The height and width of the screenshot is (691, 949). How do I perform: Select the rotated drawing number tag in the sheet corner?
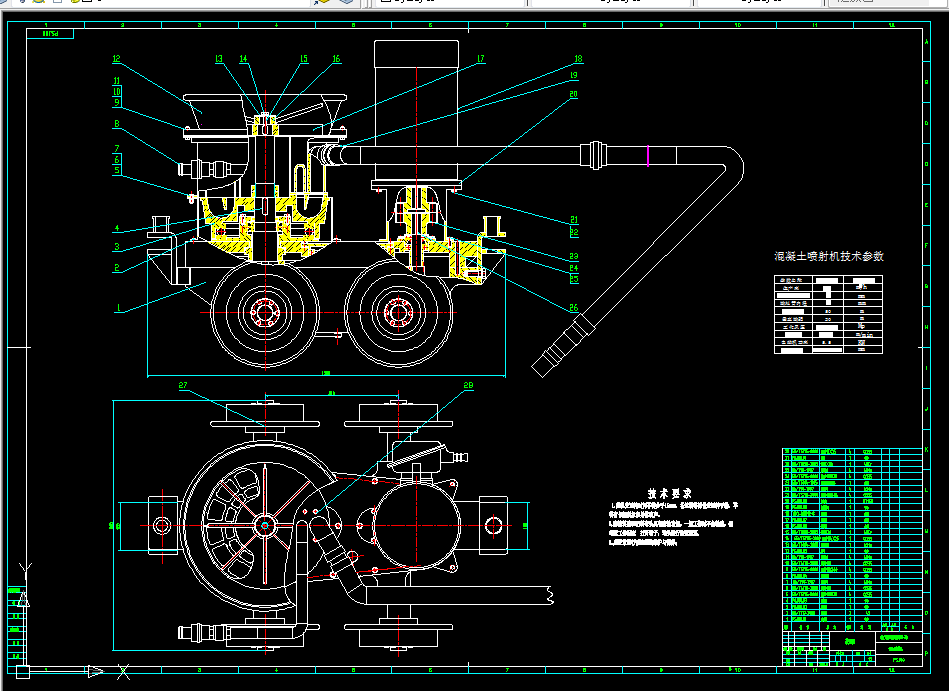51,34
